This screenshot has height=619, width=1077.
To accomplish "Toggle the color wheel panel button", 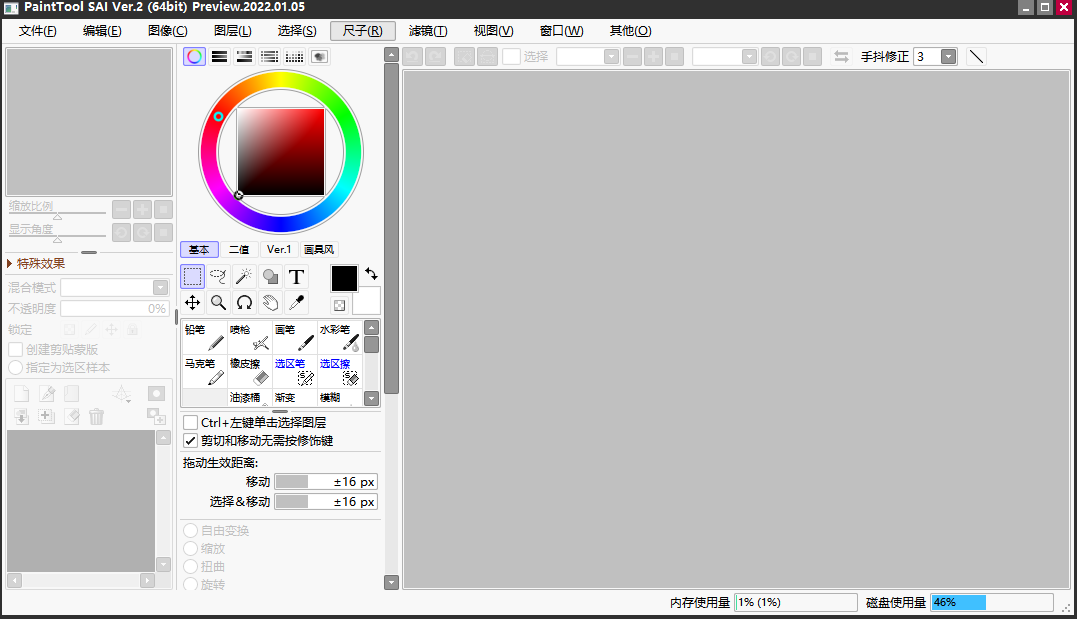I will tap(195, 57).
